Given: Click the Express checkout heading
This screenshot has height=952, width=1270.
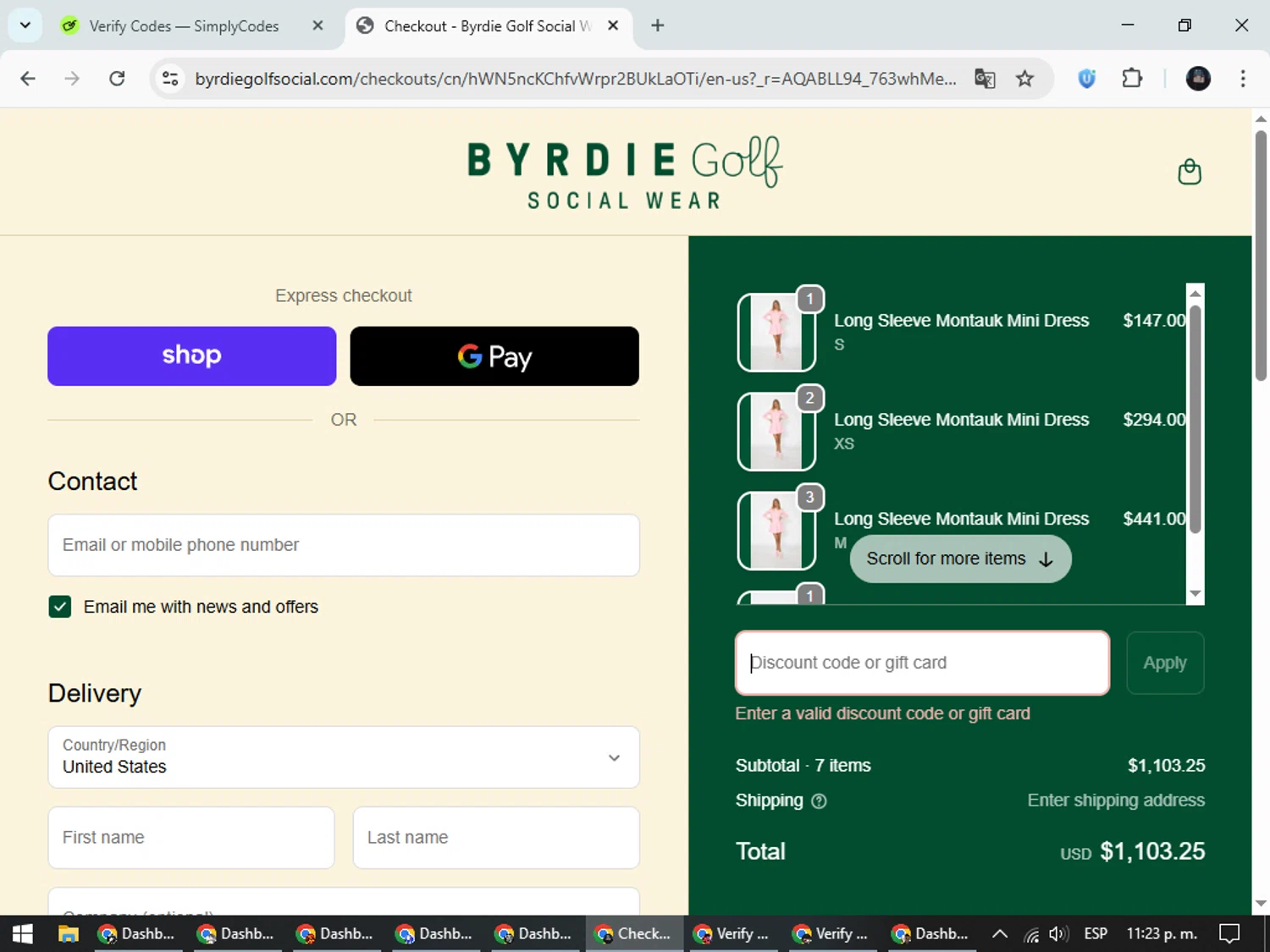Looking at the screenshot, I should pyautogui.click(x=344, y=295).
